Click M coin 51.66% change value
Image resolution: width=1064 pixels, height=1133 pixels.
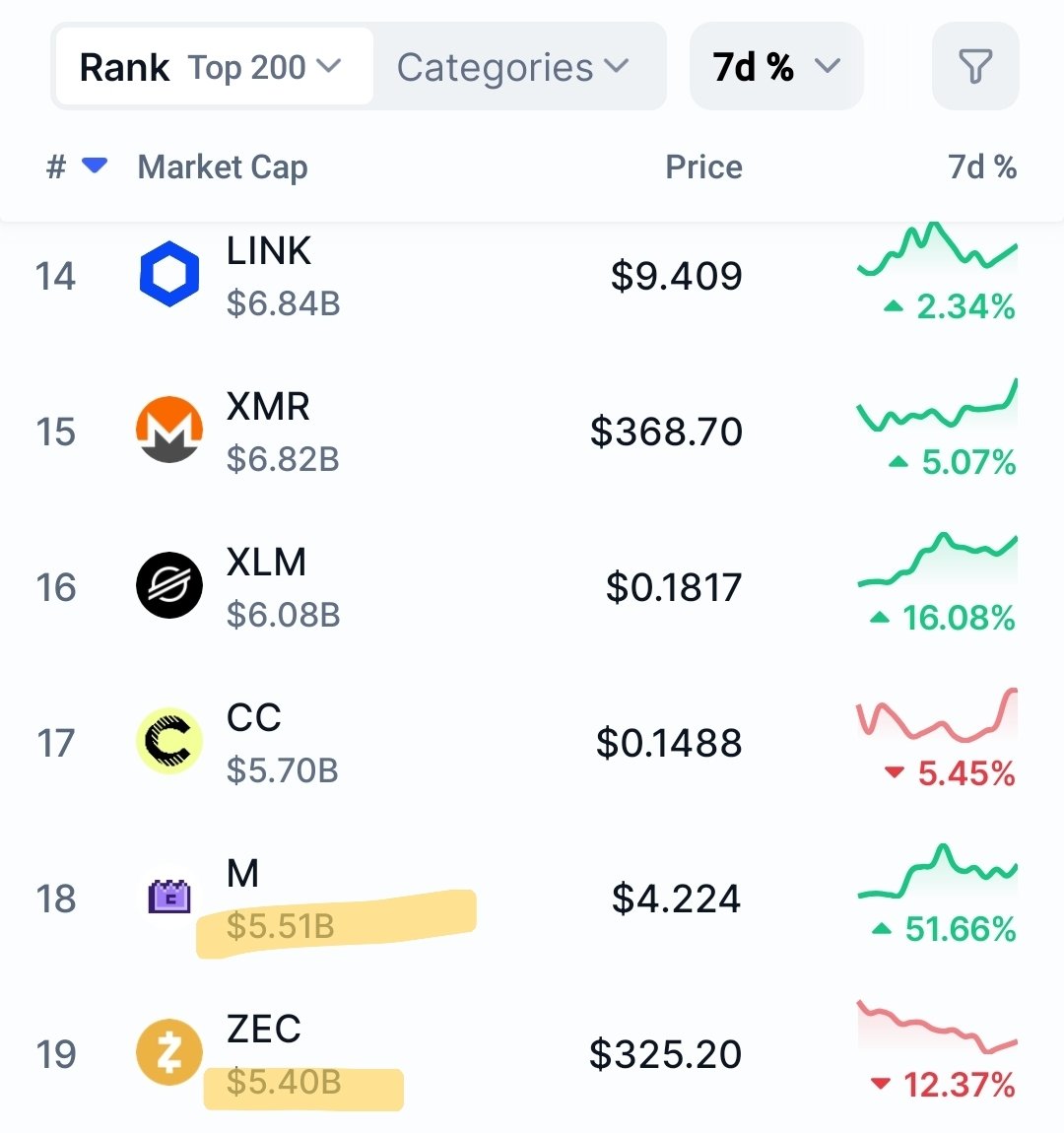coord(959,929)
